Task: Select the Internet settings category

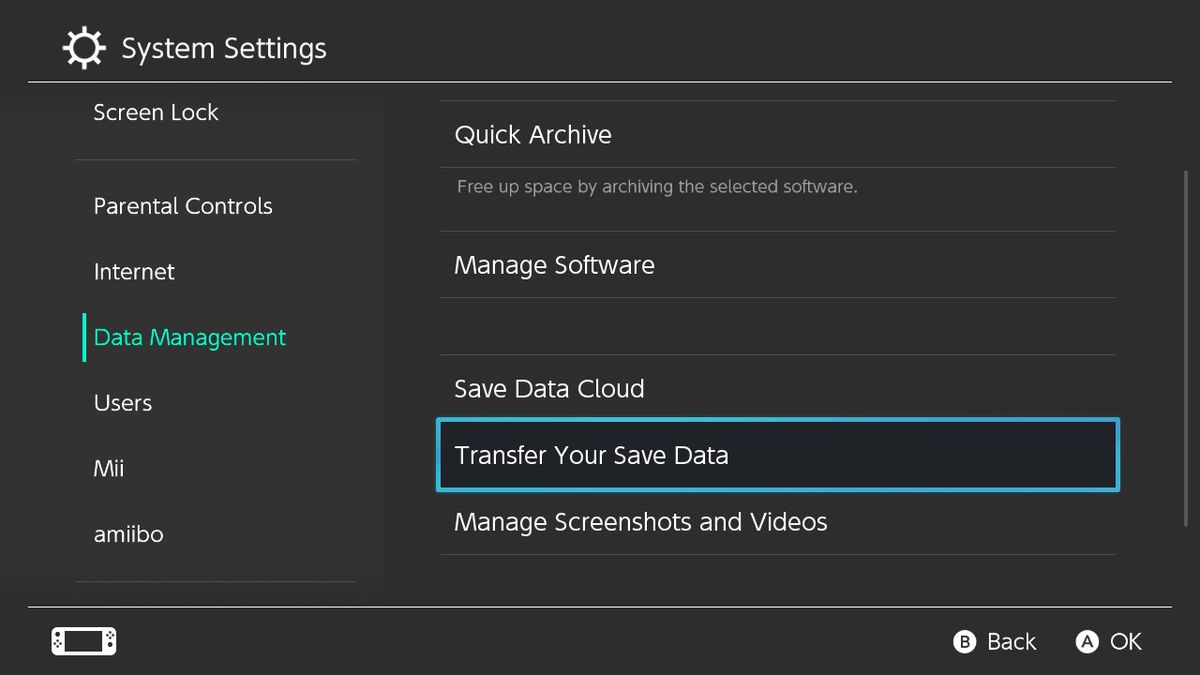Action: 134,272
